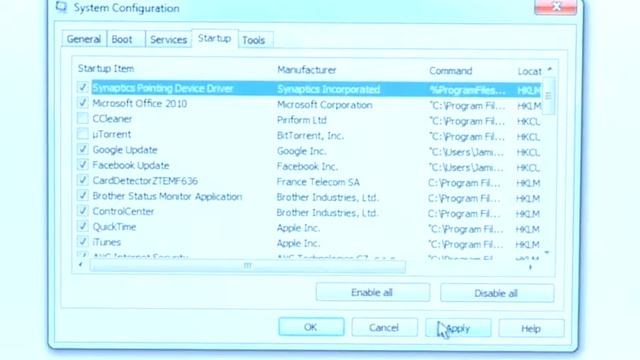Disable the Facebook Update checkbox

tap(82, 164)
